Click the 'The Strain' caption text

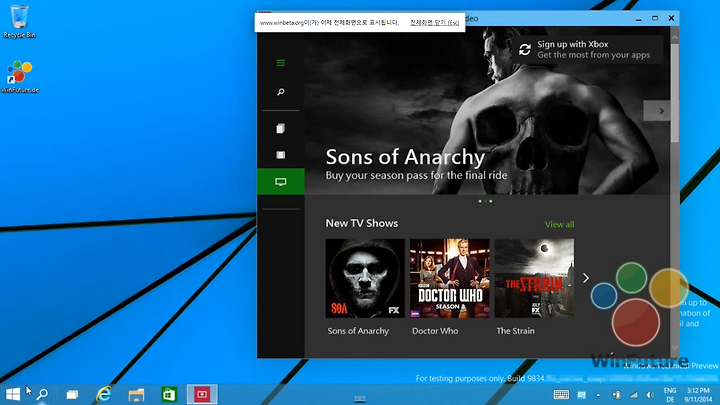point(515,331)
